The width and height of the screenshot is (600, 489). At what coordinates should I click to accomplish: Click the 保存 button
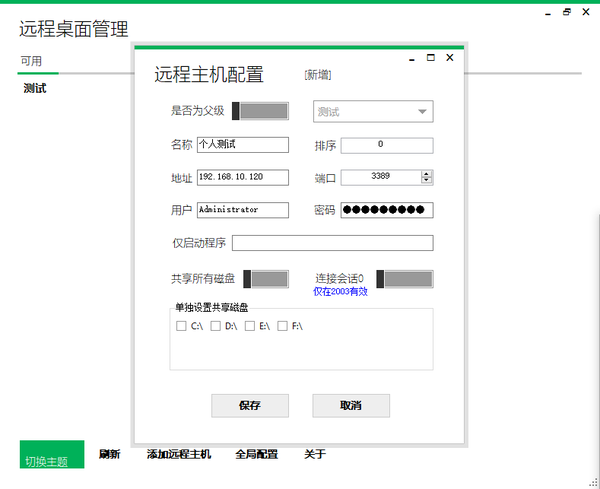[250, 406]
